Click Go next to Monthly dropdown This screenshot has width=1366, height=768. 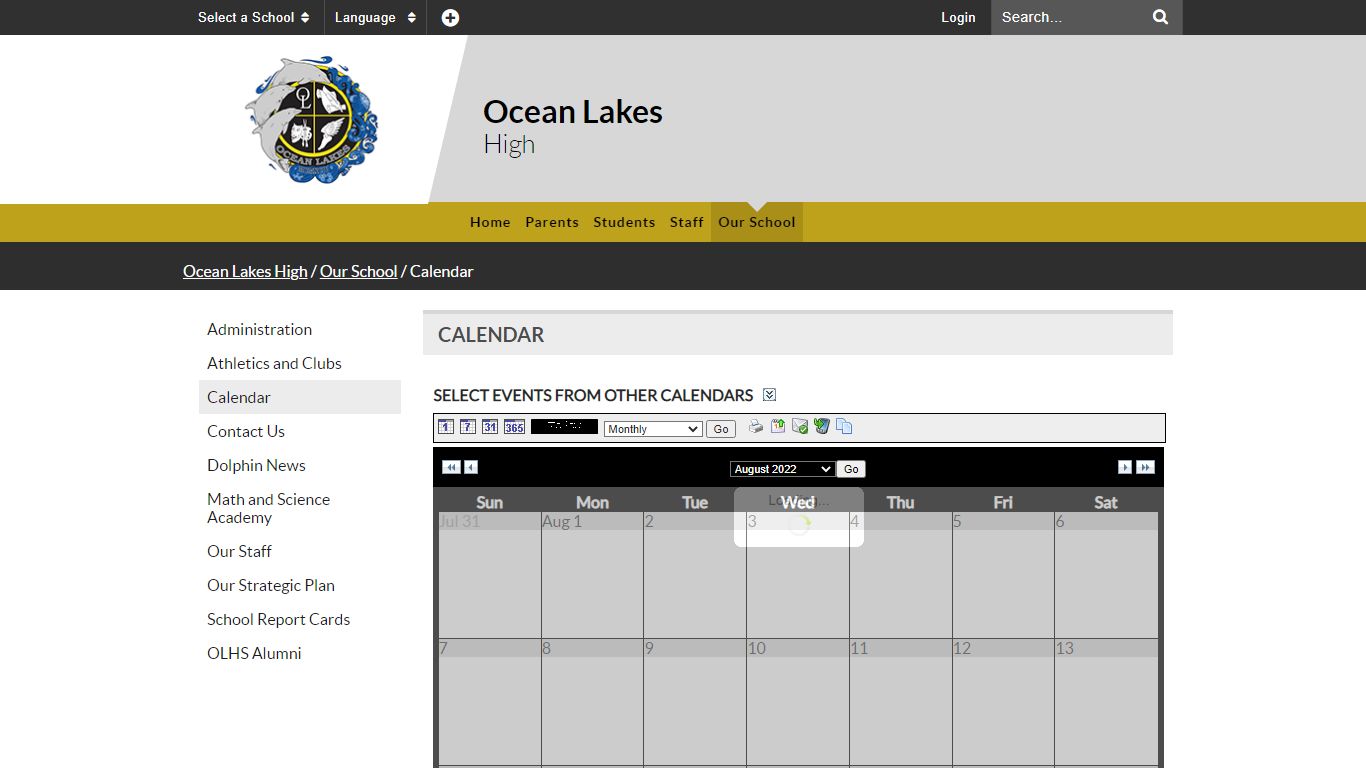(721, 429)
